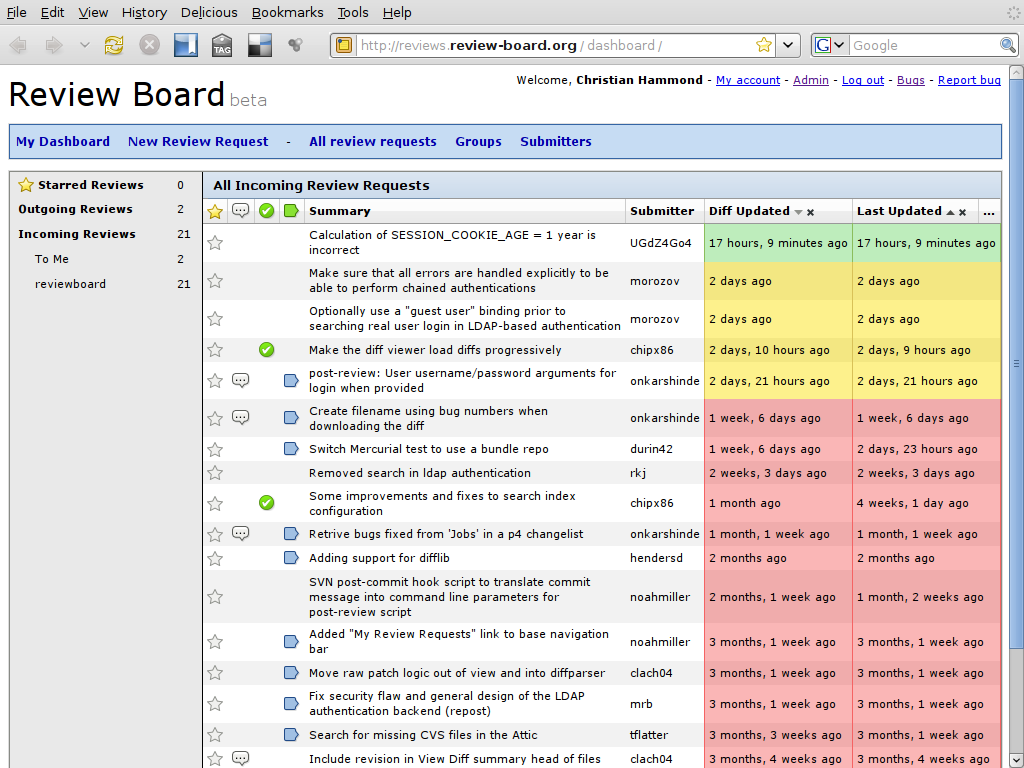This screenshot has width=1024, height=768.
Task: Open the History menu
Action: point(144,12)
